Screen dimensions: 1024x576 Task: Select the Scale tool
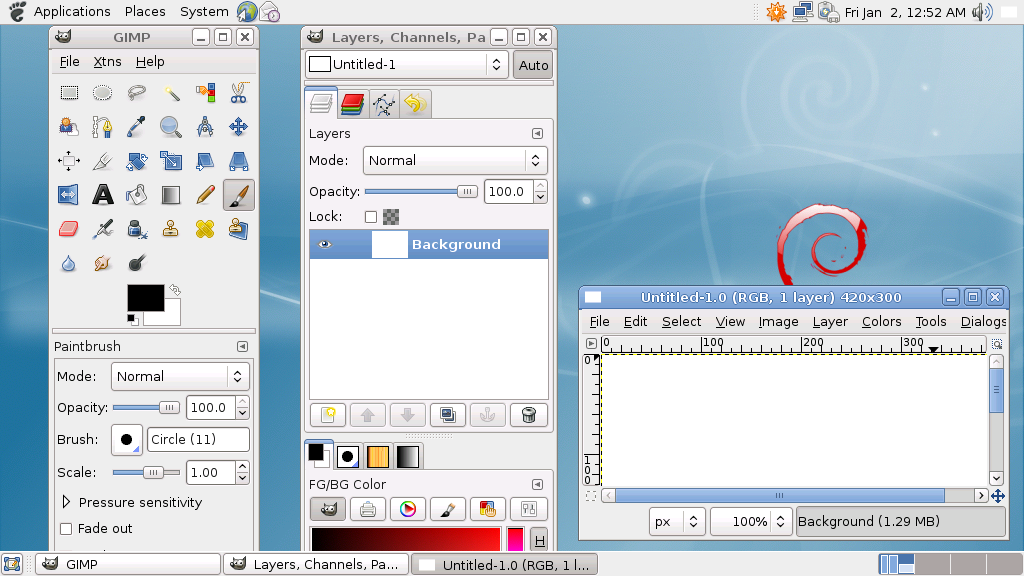(170, 161)
